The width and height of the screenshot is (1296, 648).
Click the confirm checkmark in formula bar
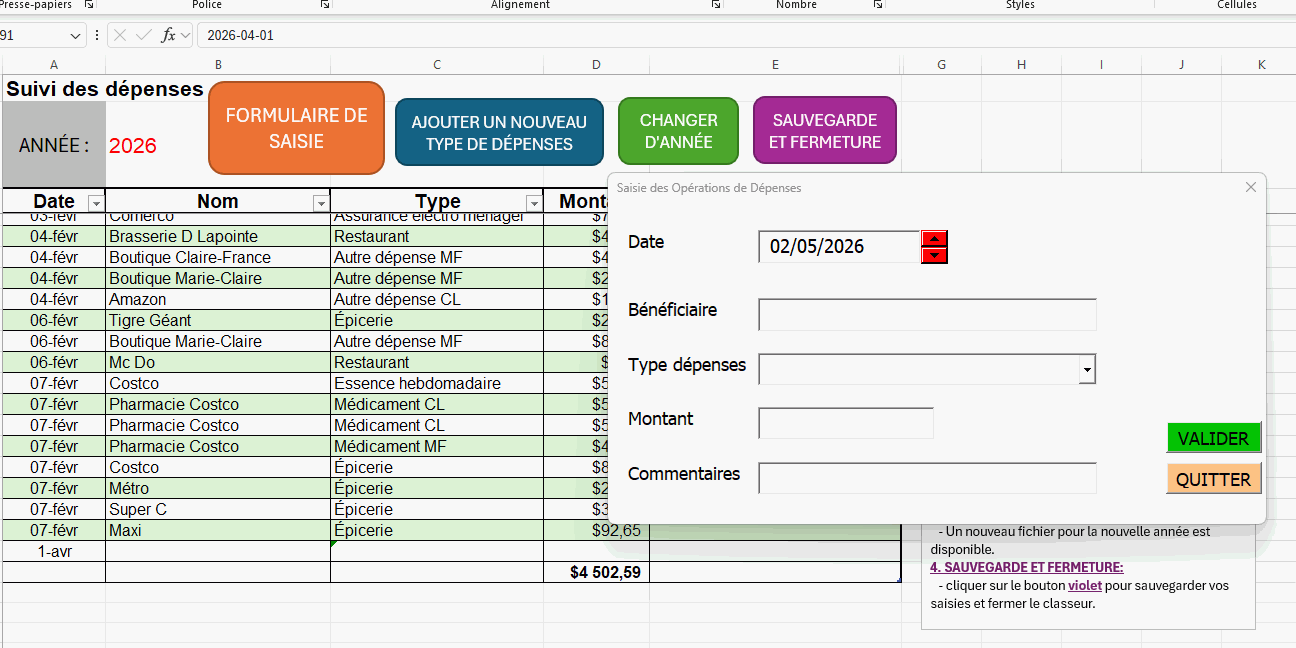pyautogui.click(x=144, y=35)
